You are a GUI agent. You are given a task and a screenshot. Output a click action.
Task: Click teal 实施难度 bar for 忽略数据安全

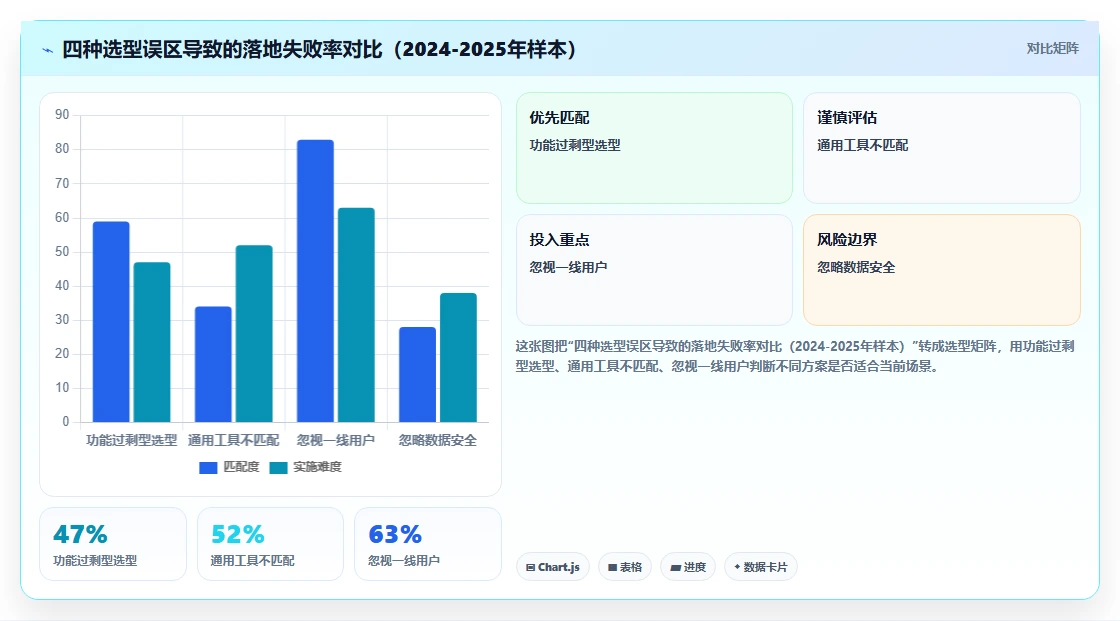tap(459, 357)
